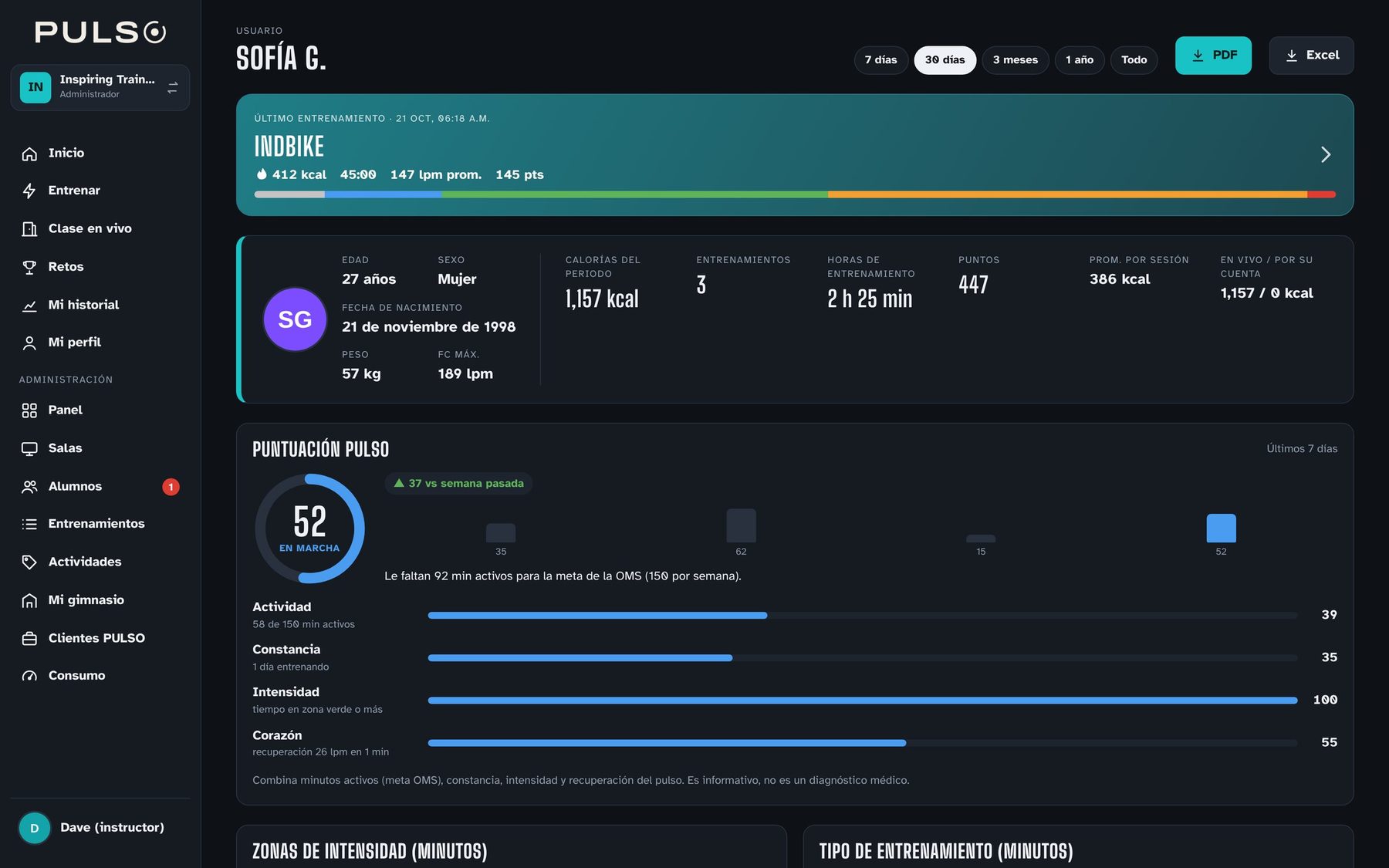
Task: Click the Clientes PULSO briefcase icon
Action: coord(29,639)
